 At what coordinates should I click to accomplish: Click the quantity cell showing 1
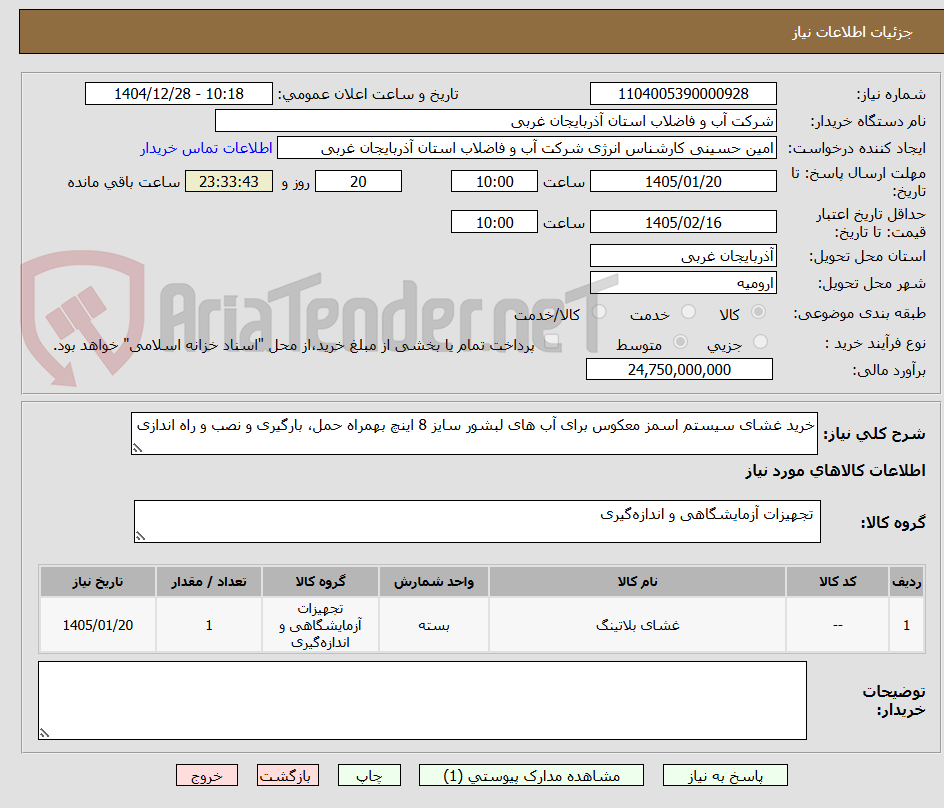(209, 625)
